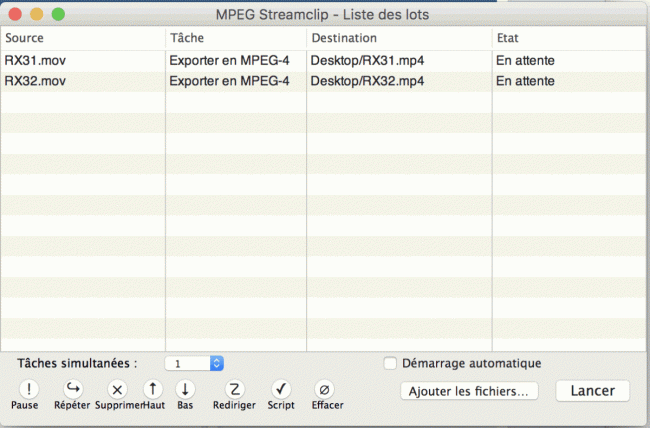Click the Effacer icon
This screenshot has height=428, width=650.
pyautogui.click(x=325, y=389)
